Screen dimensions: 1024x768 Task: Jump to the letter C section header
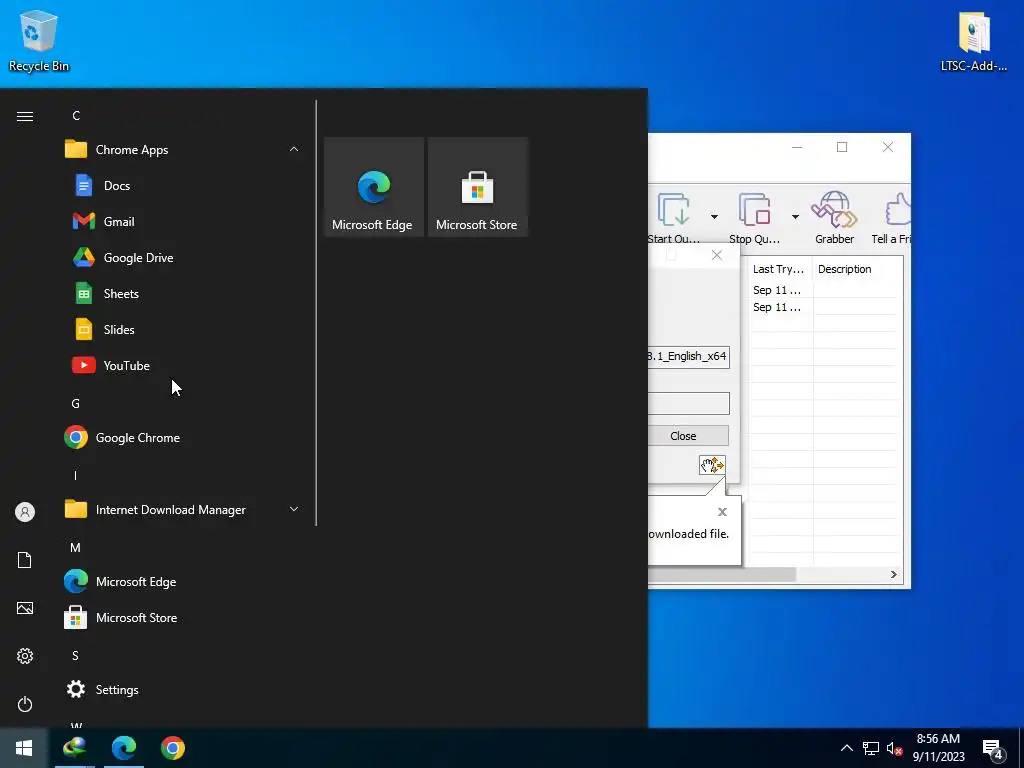pyautogui.click(x=76, y=116)
